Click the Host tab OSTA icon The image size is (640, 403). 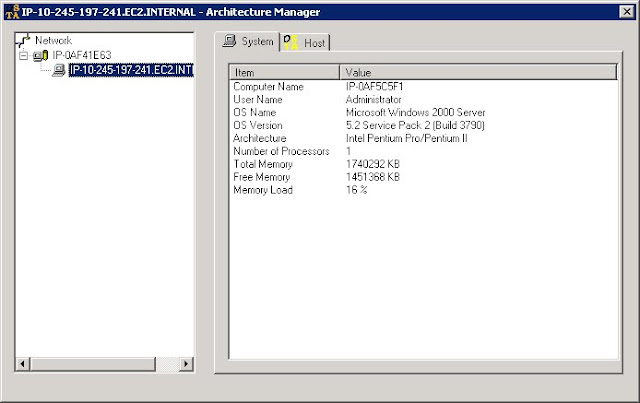291,42
